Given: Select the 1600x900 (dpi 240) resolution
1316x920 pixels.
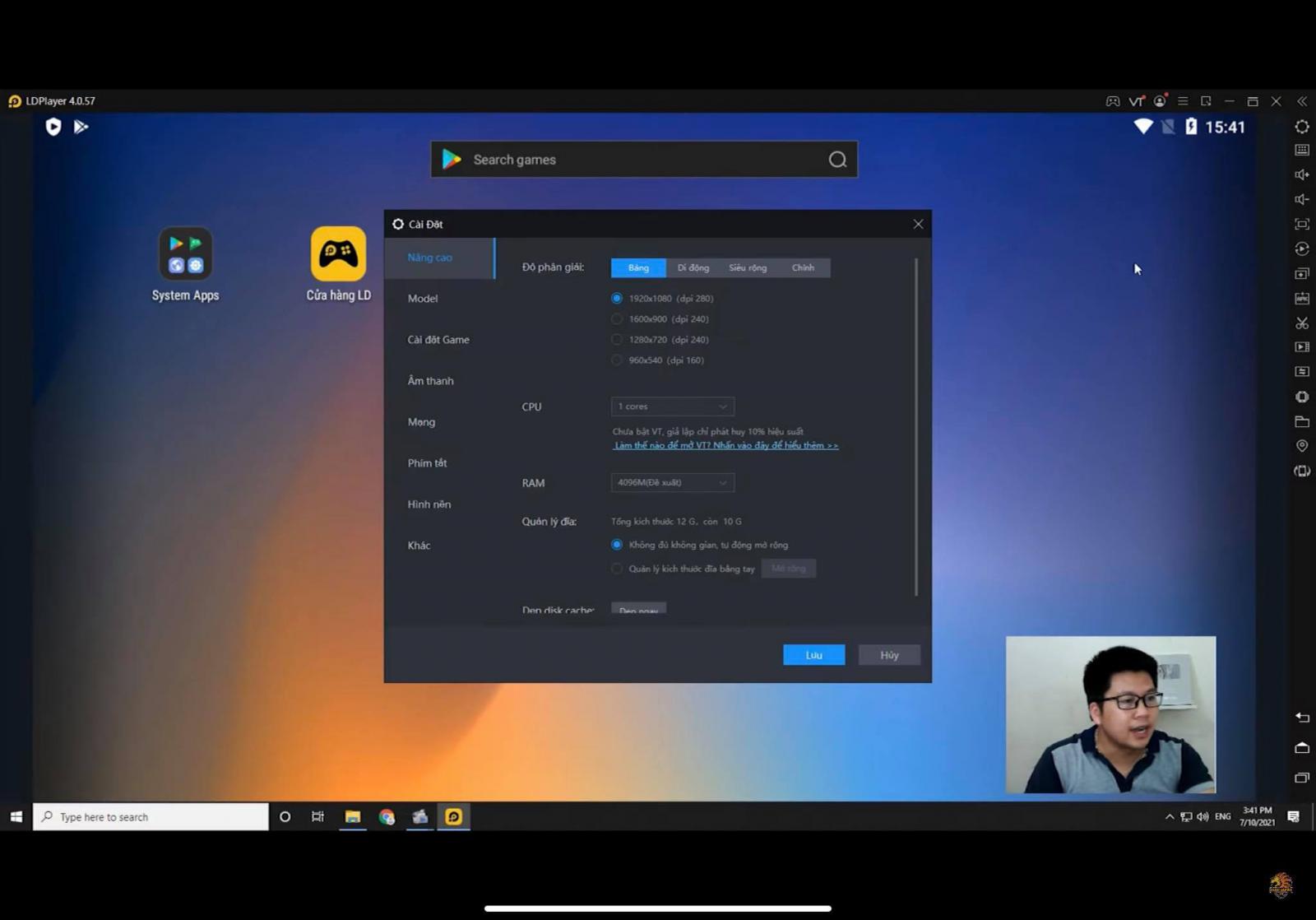Looking at the screenshot, I should [x=617, y=318].
